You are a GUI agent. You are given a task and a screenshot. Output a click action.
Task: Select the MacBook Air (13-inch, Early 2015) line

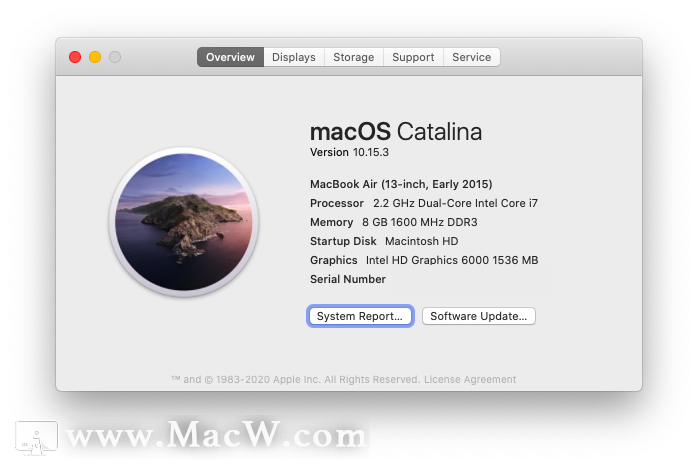401,184
